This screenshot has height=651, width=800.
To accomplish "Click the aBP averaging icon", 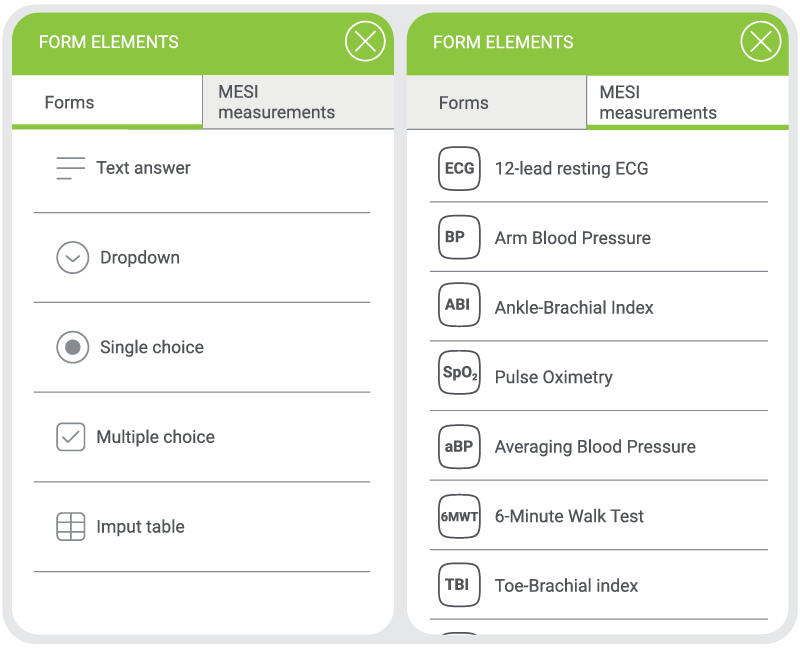I will (x=459, y=446).
